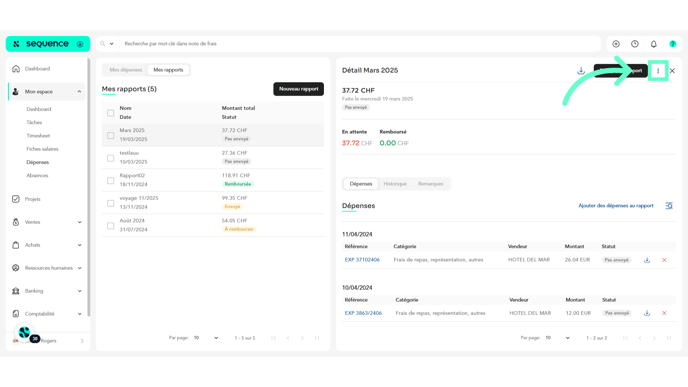The height and width of the screenshot is (387, 688).
Task: Click the circular badge icon next to the Sequence logo
Action: [x=80, y=44]
